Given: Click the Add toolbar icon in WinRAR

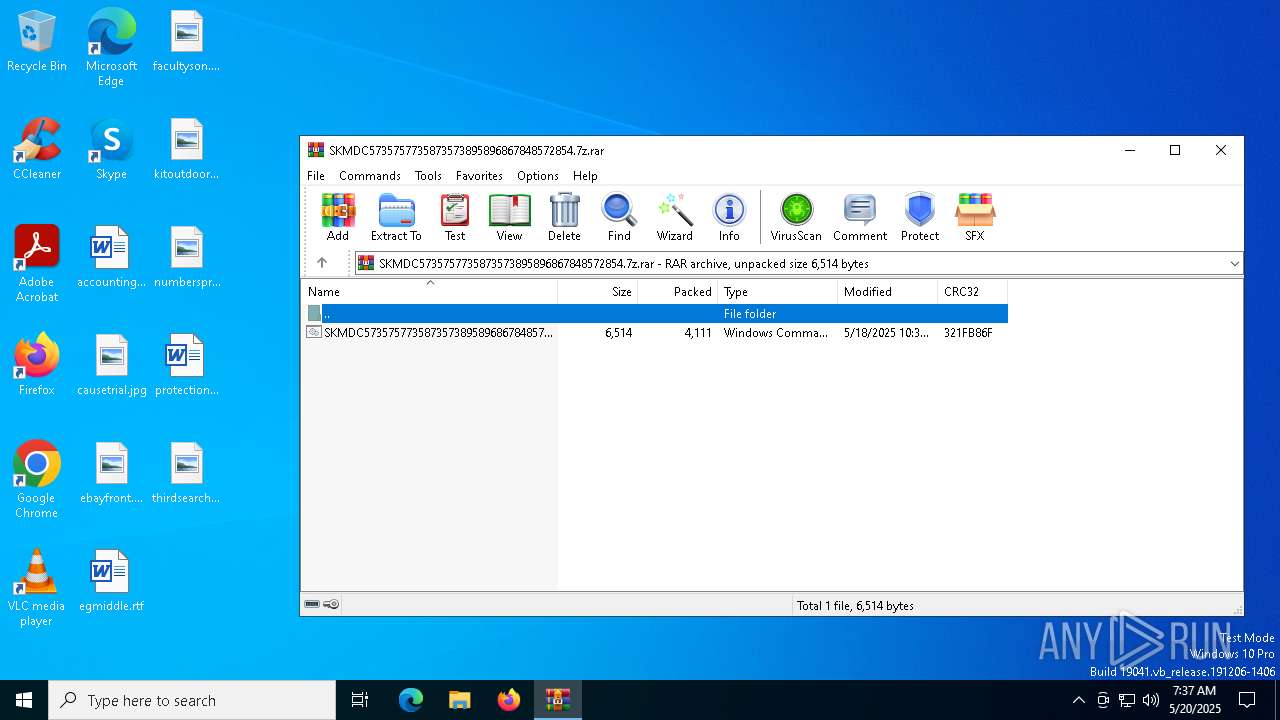Looking at the screenshot, I should [338, 217].
